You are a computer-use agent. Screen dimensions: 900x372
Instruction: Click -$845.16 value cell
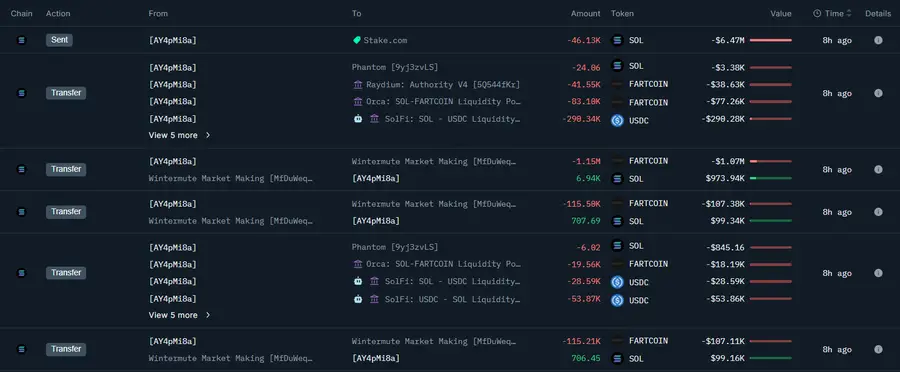click(725, 248)
